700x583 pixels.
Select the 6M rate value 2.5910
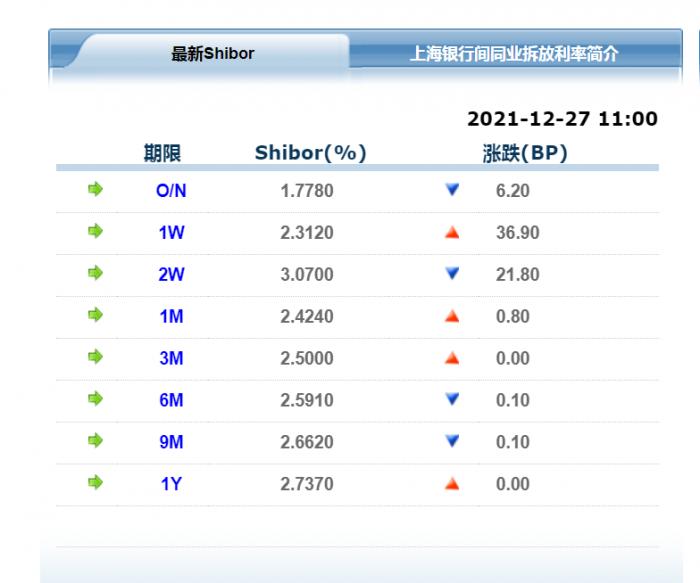(x=307, y=400)
